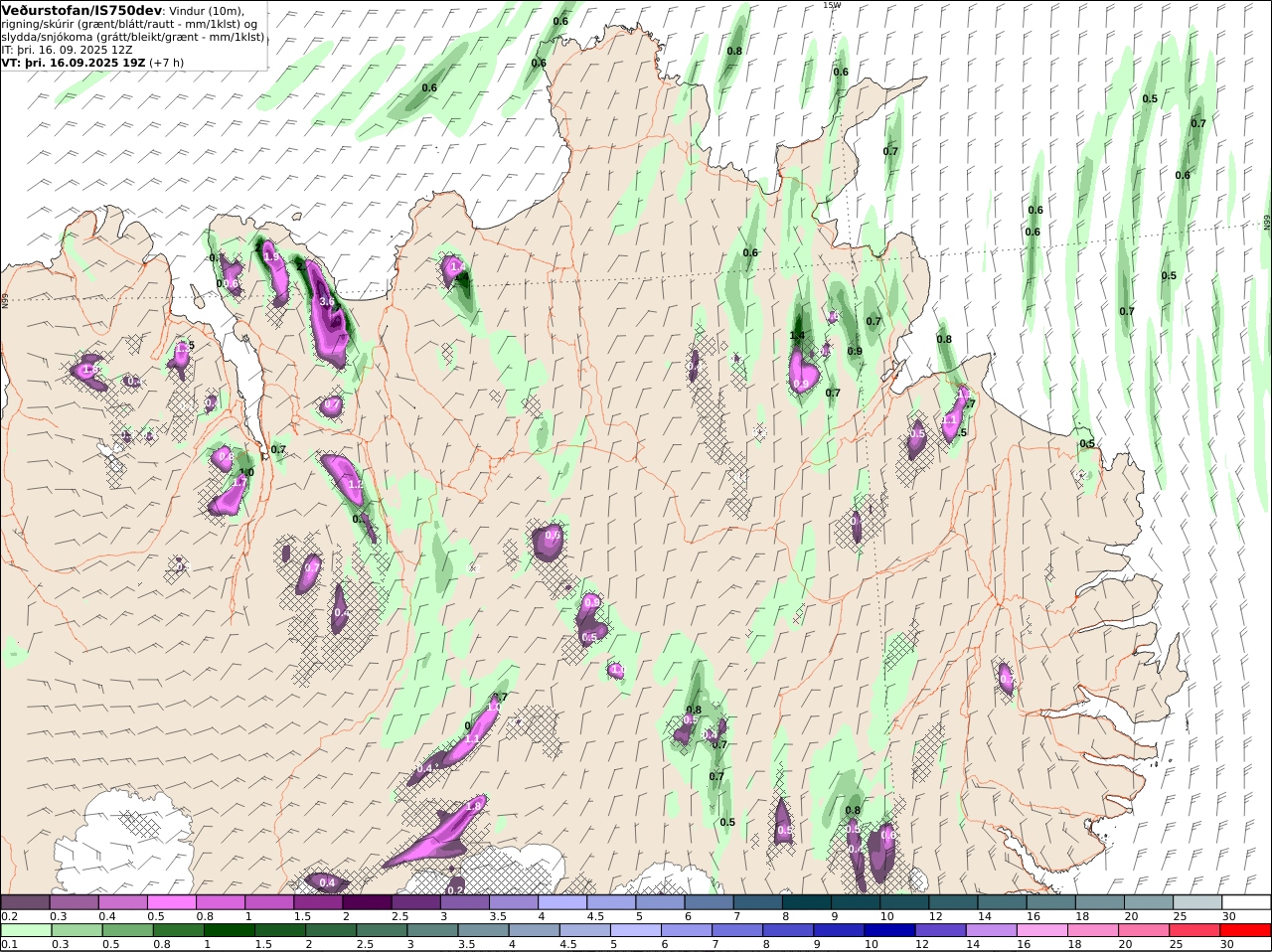1272x952 pixels.
Task: Pick the bright pink swatch in the snow legend
Action: point(171,902)
